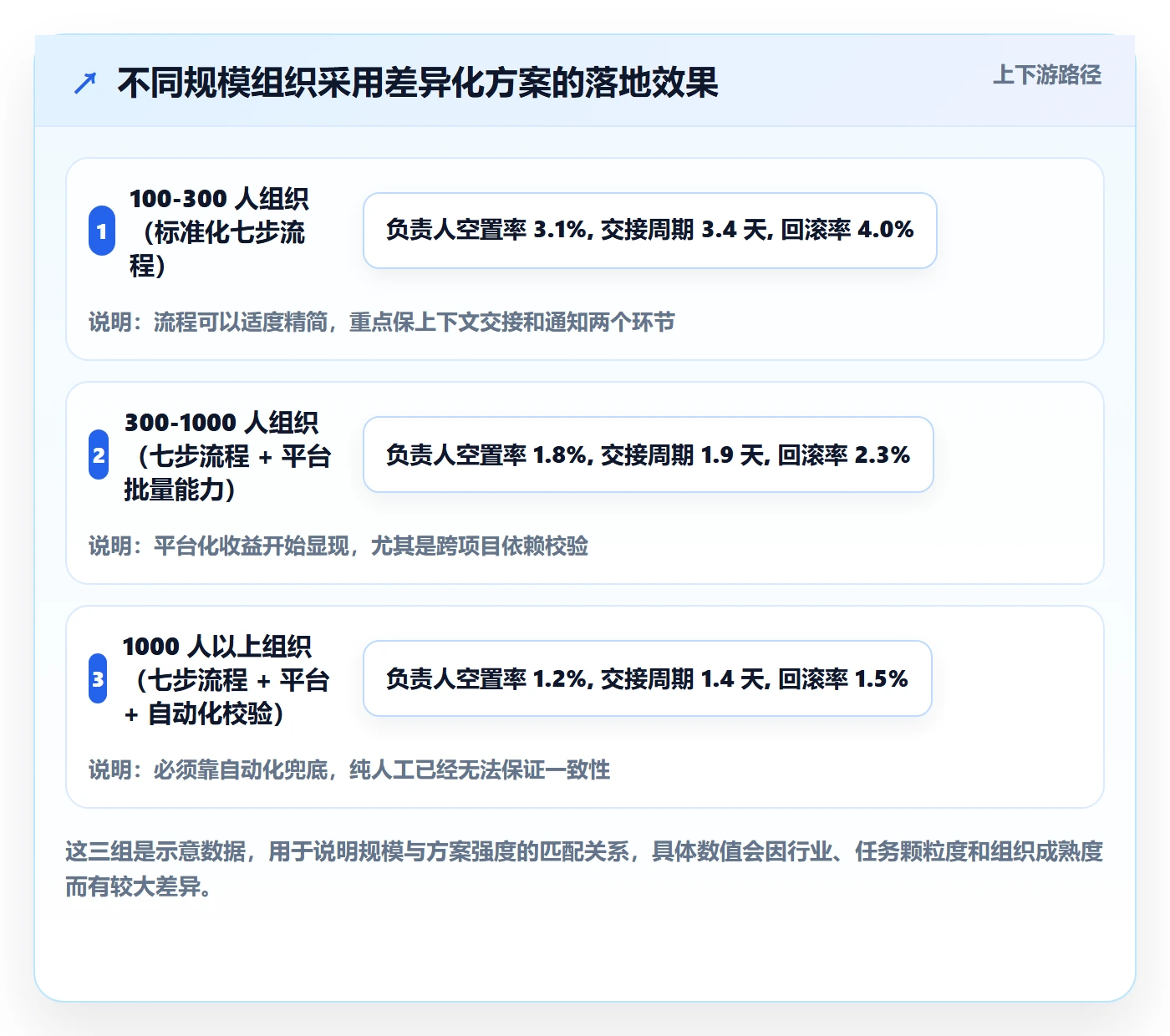The height and width of the screenshot is (1036, 1170).
Task: Click the metrics box showing 空置率 1.8%
Action: coord(649,455)
